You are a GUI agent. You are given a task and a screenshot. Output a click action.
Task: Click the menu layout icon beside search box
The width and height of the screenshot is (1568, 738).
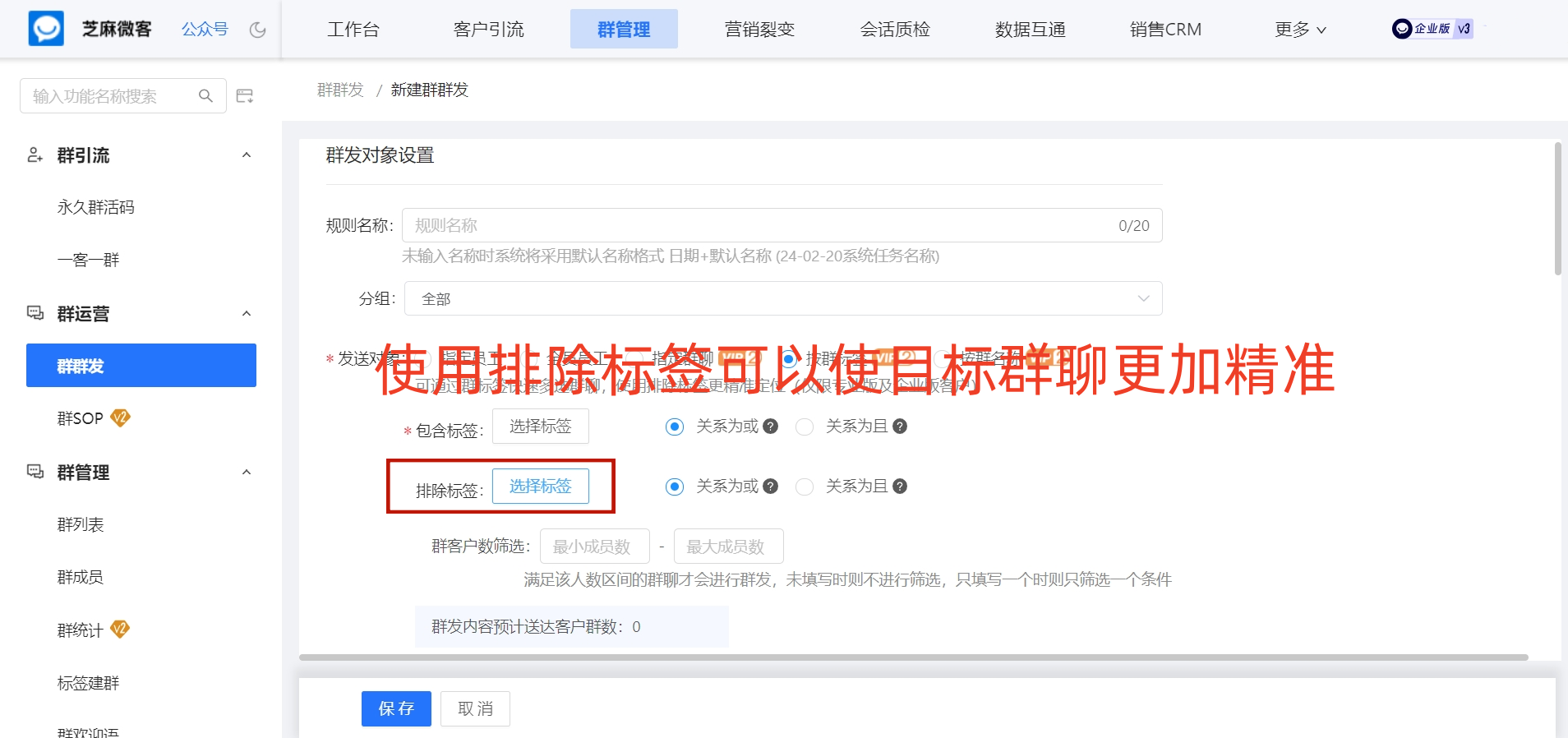245,96
